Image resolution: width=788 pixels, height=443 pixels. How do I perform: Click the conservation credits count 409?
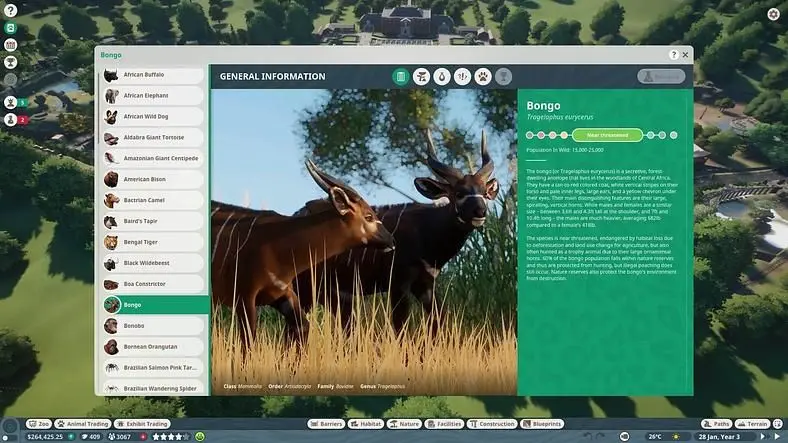pos(90,436)
